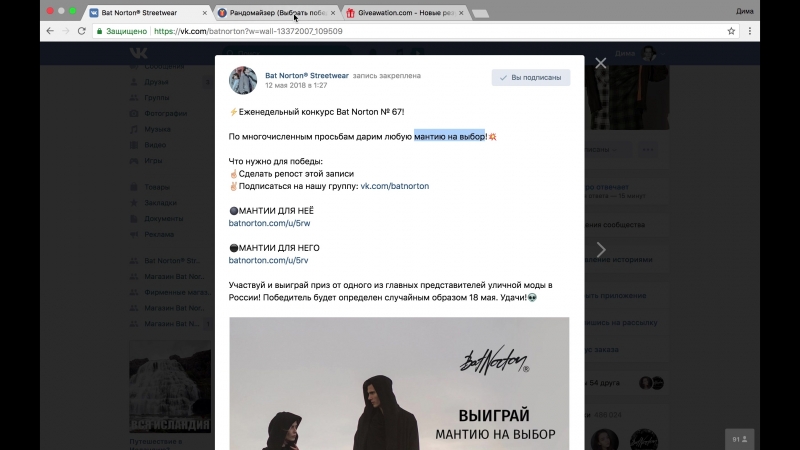Open the contest image ВЫИГРАЙ МАНТИЮ
Screen dimensions: 800x450
click(399, 383)
